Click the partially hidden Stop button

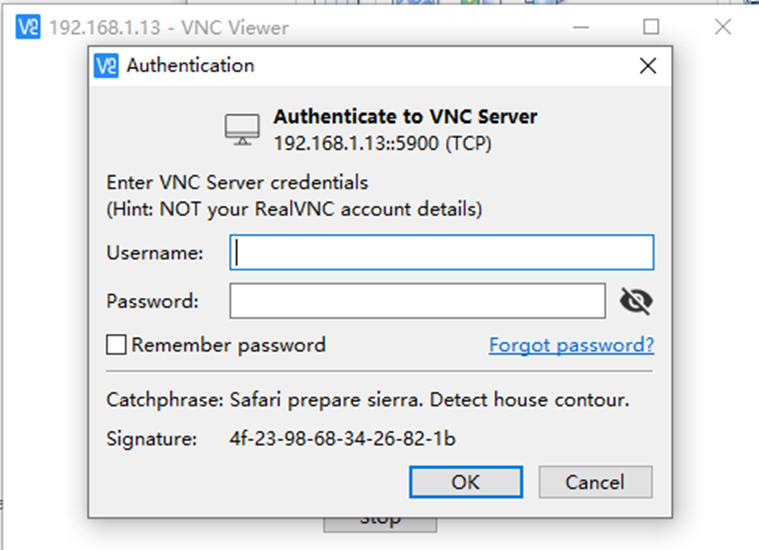tap(380, 525)
